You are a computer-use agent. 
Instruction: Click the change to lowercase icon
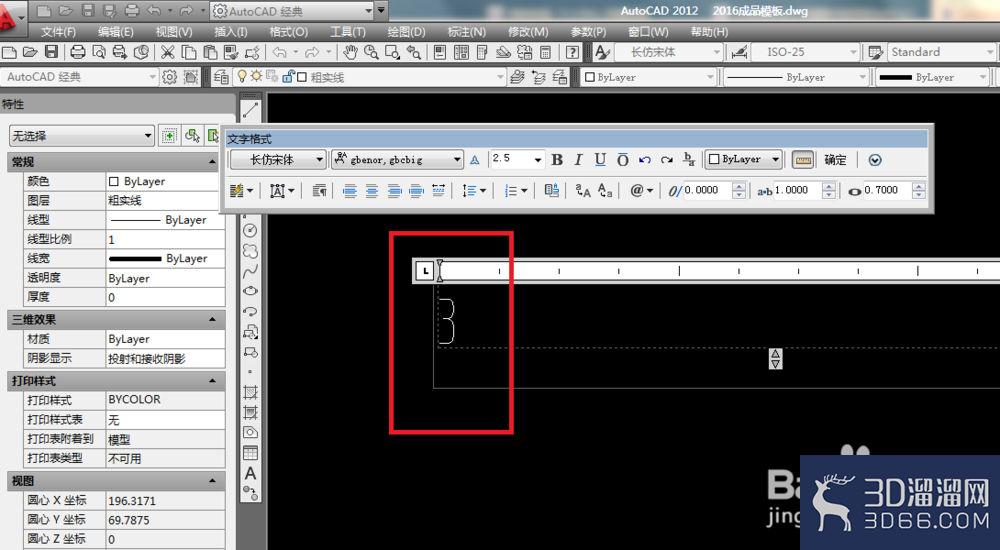point(605,190)
